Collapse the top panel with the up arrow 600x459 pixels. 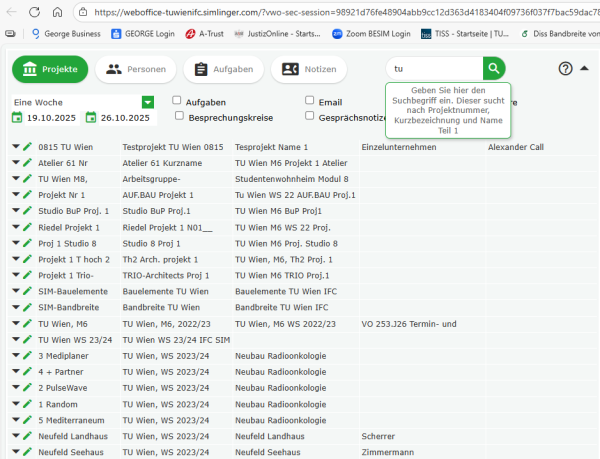pos(585,68)
